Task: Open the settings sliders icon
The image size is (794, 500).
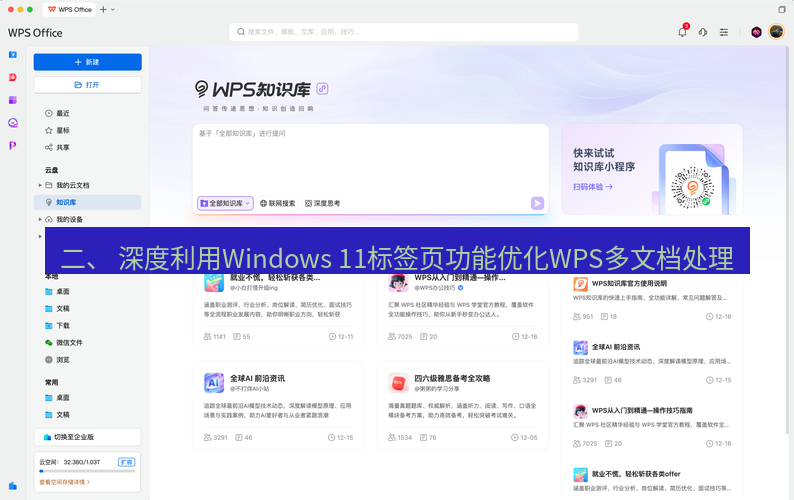Action: [724, 32]
